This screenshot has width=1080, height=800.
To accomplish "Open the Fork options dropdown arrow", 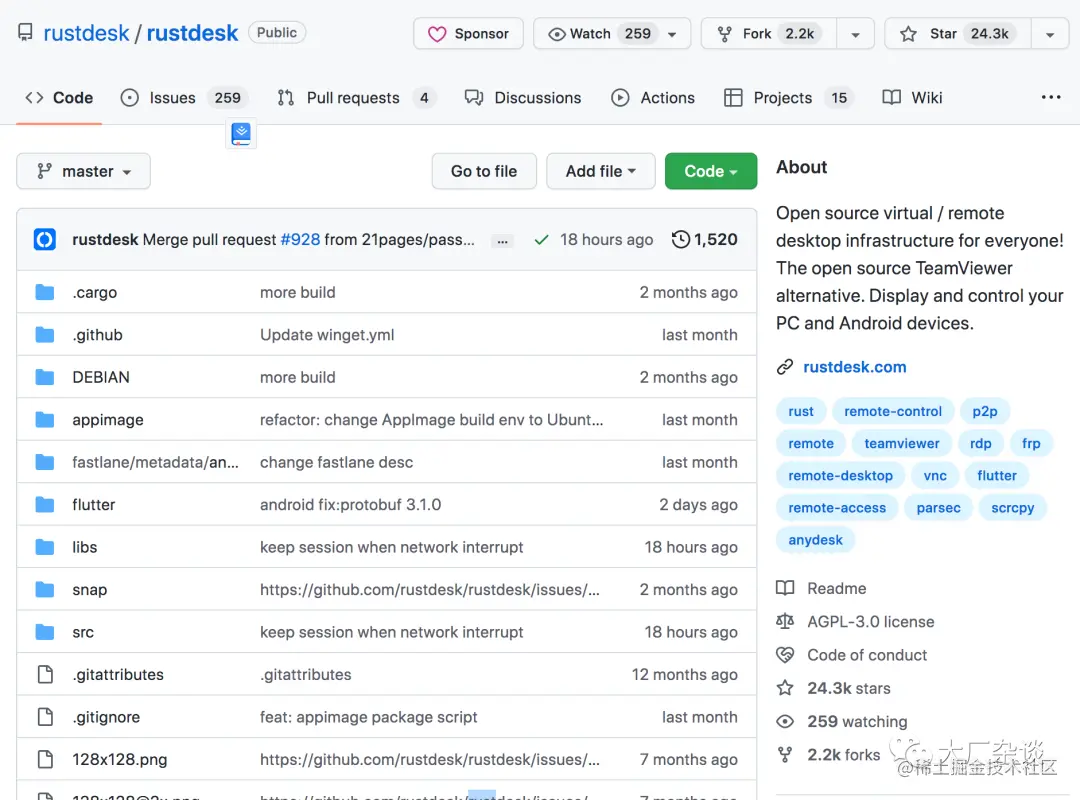I will click(855, 34).
